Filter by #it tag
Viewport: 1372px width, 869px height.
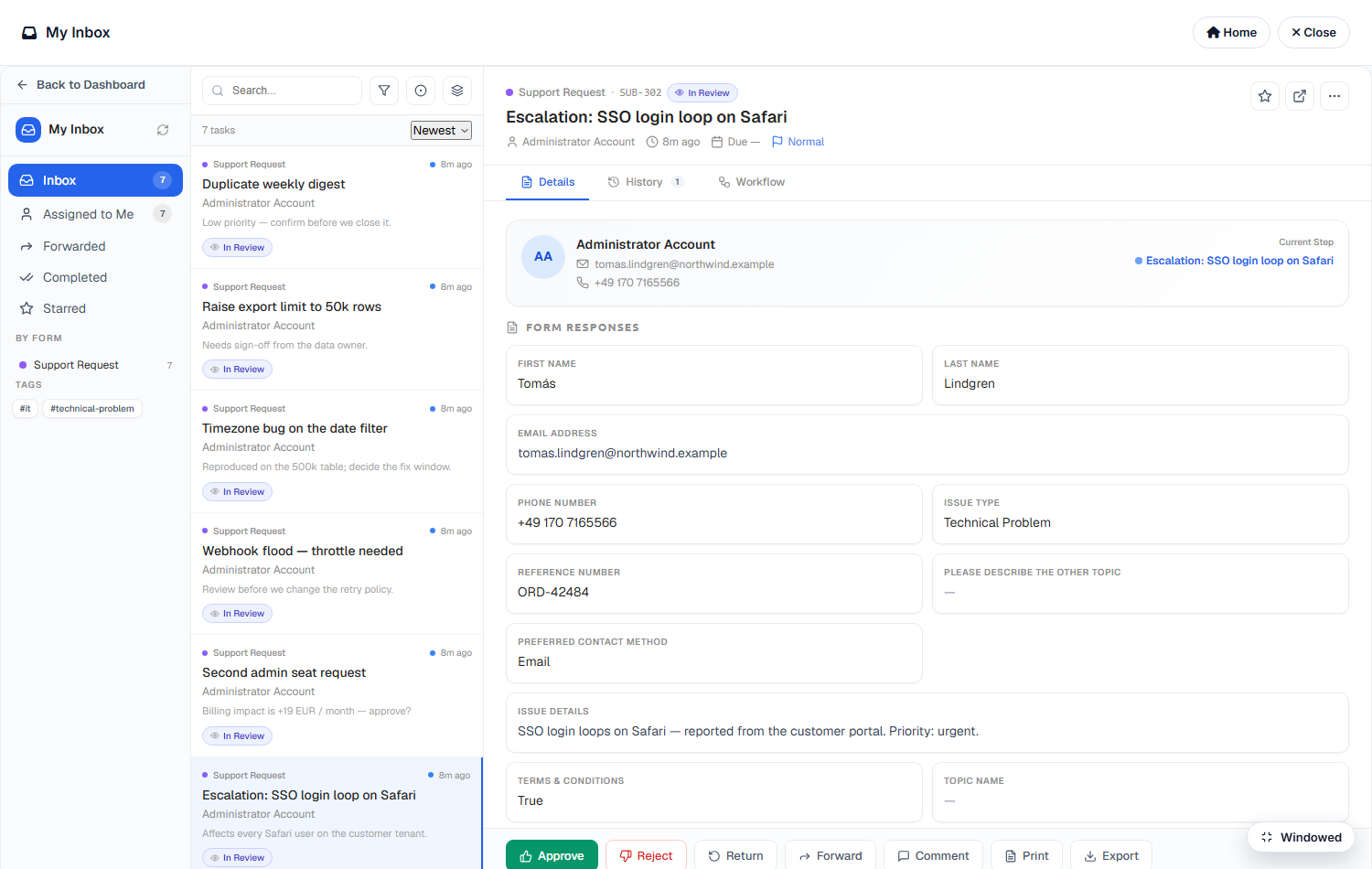tap(26, 409)
